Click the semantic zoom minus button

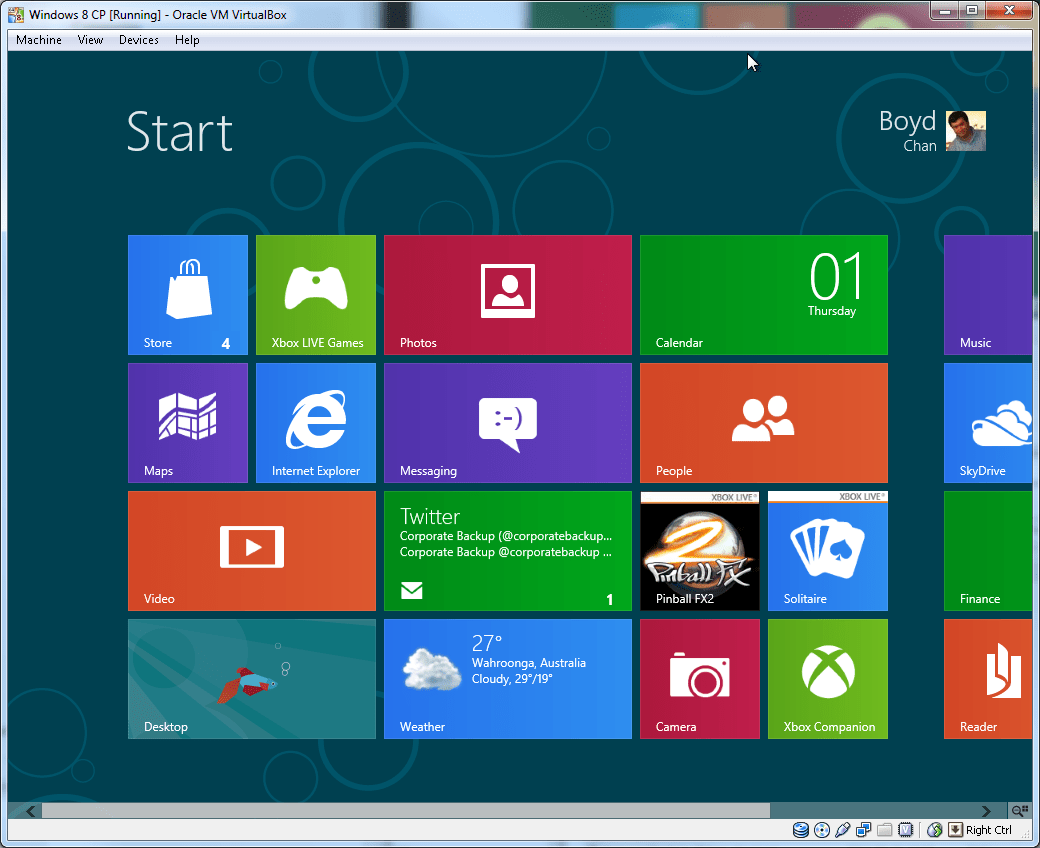click(1019, 811)
